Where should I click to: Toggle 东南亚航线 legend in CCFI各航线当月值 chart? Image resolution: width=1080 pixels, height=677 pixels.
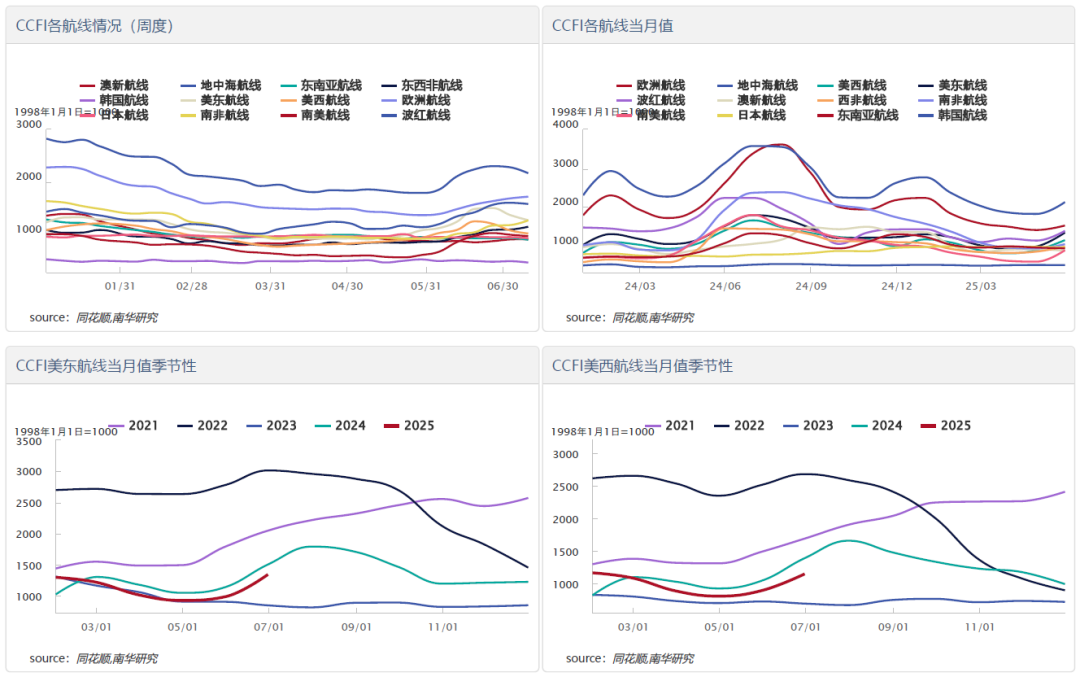tap(858, 115)
